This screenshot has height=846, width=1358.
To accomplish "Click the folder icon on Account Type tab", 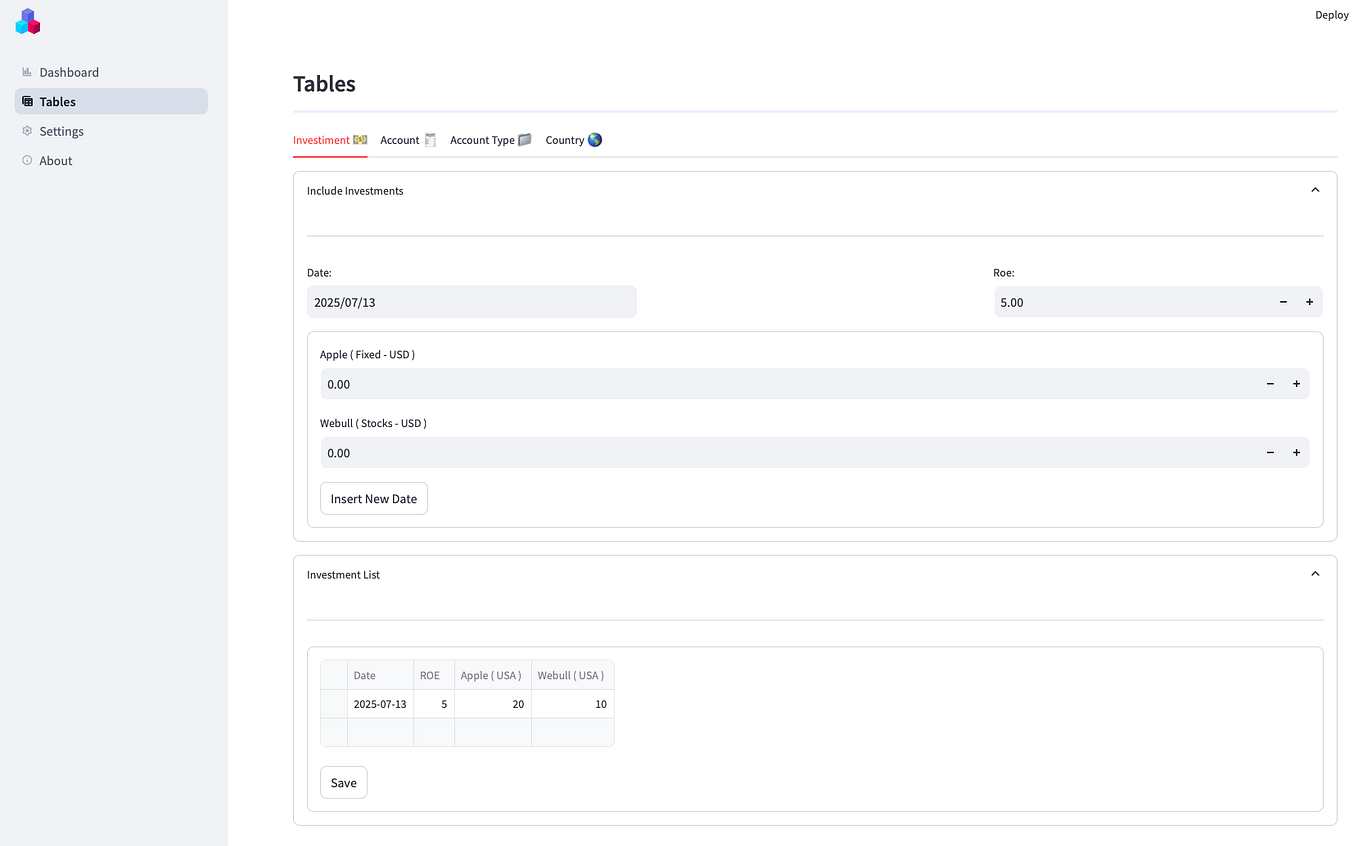I will [524, 139].
